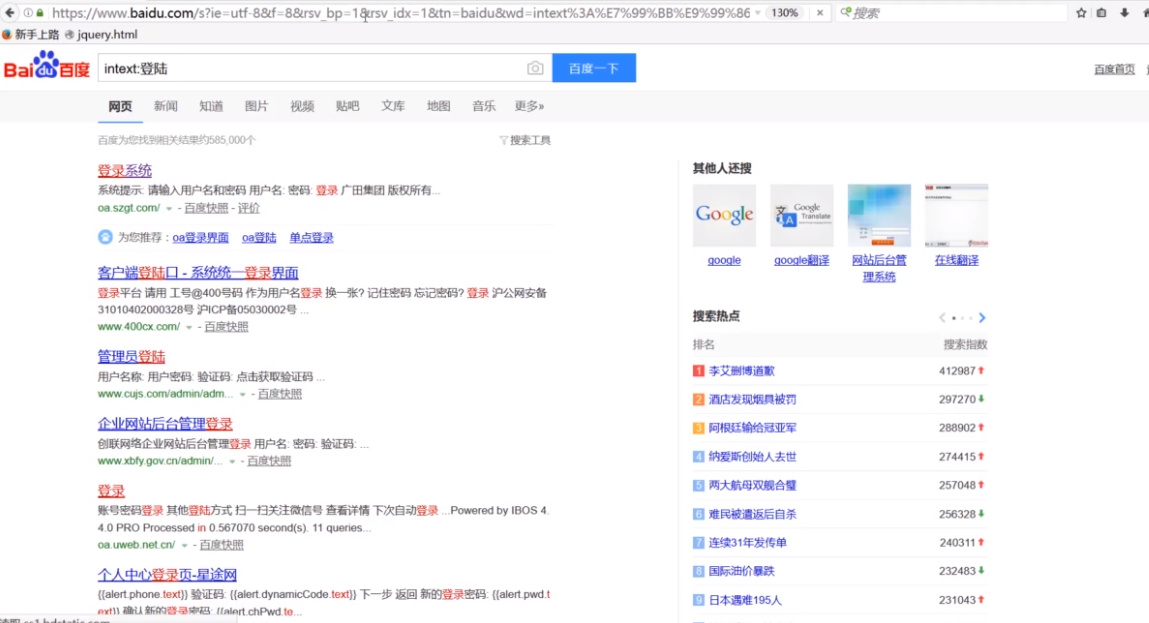Click the camera image-search icon

tap(535, 68)
